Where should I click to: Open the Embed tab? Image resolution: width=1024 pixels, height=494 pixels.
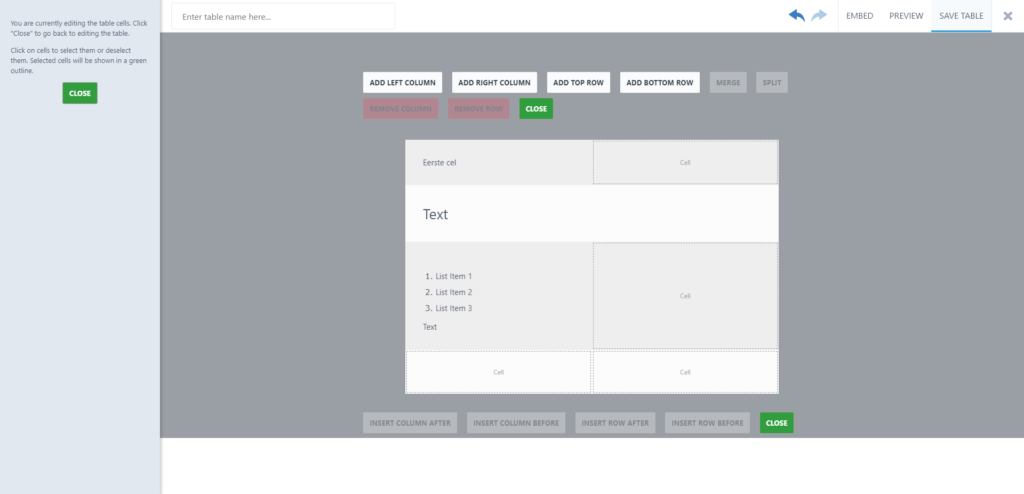click(x=859, y=16)
